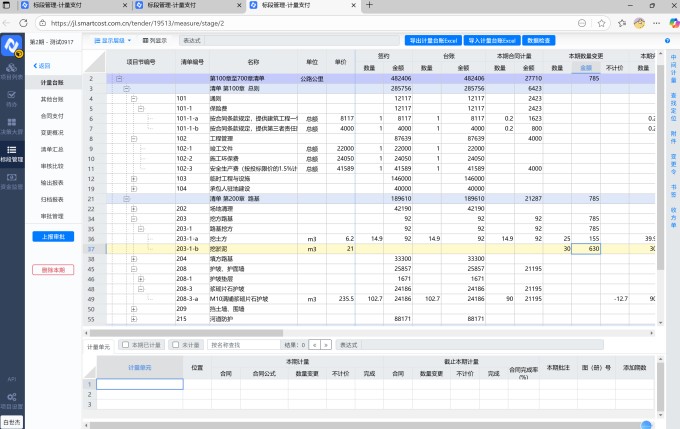Image resolution: width=680 pixels, height=429 pixels.
Task: Open the 显示层级 dropdown
Action: click(x=114, y=40)
